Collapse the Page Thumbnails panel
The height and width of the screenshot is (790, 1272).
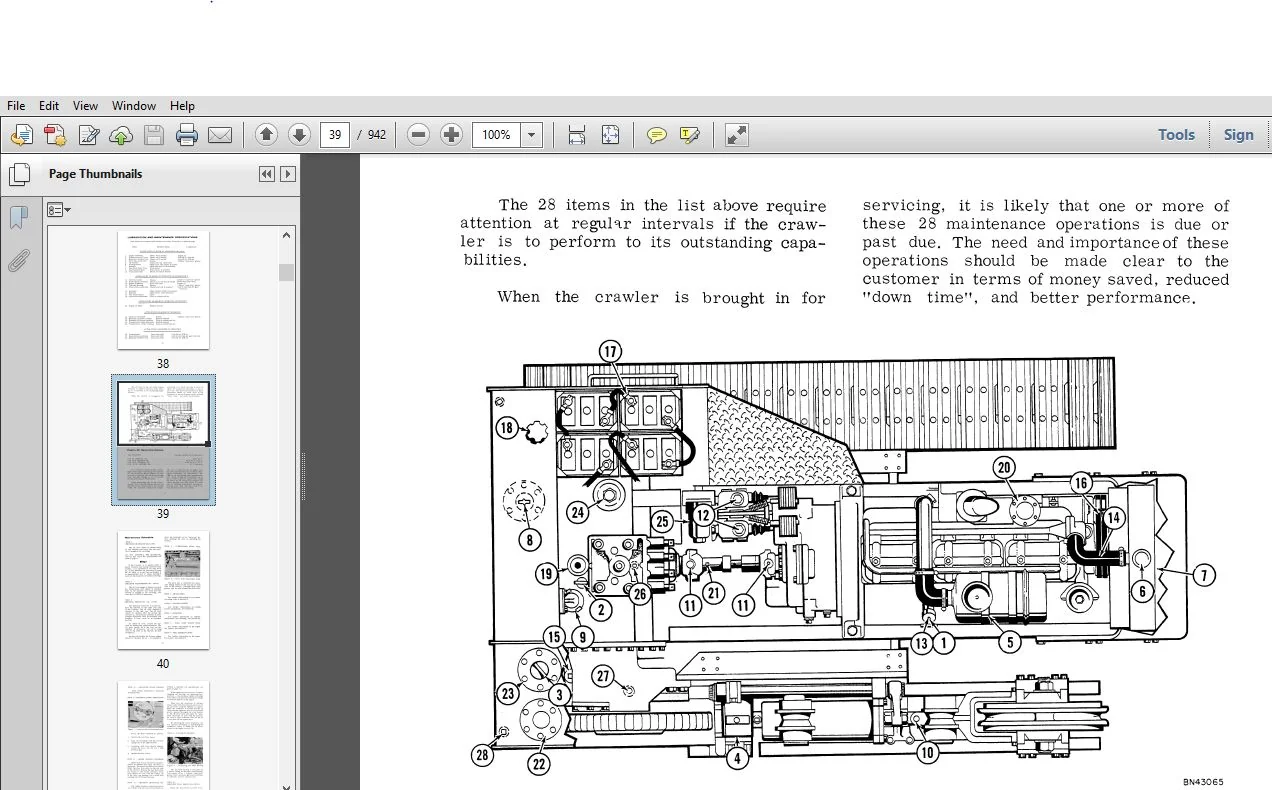pos(267,174)
